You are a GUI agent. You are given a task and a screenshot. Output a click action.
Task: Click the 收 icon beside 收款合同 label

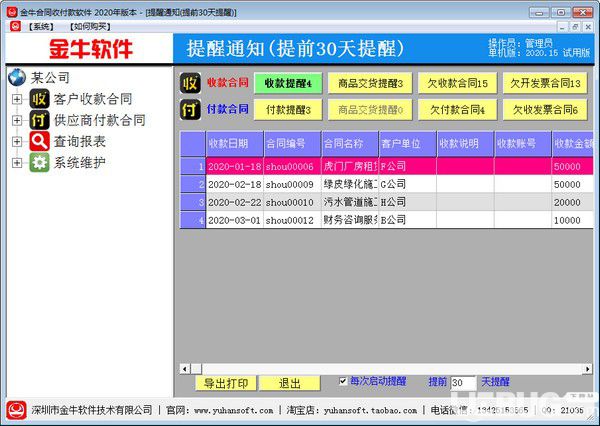point(190,83)
